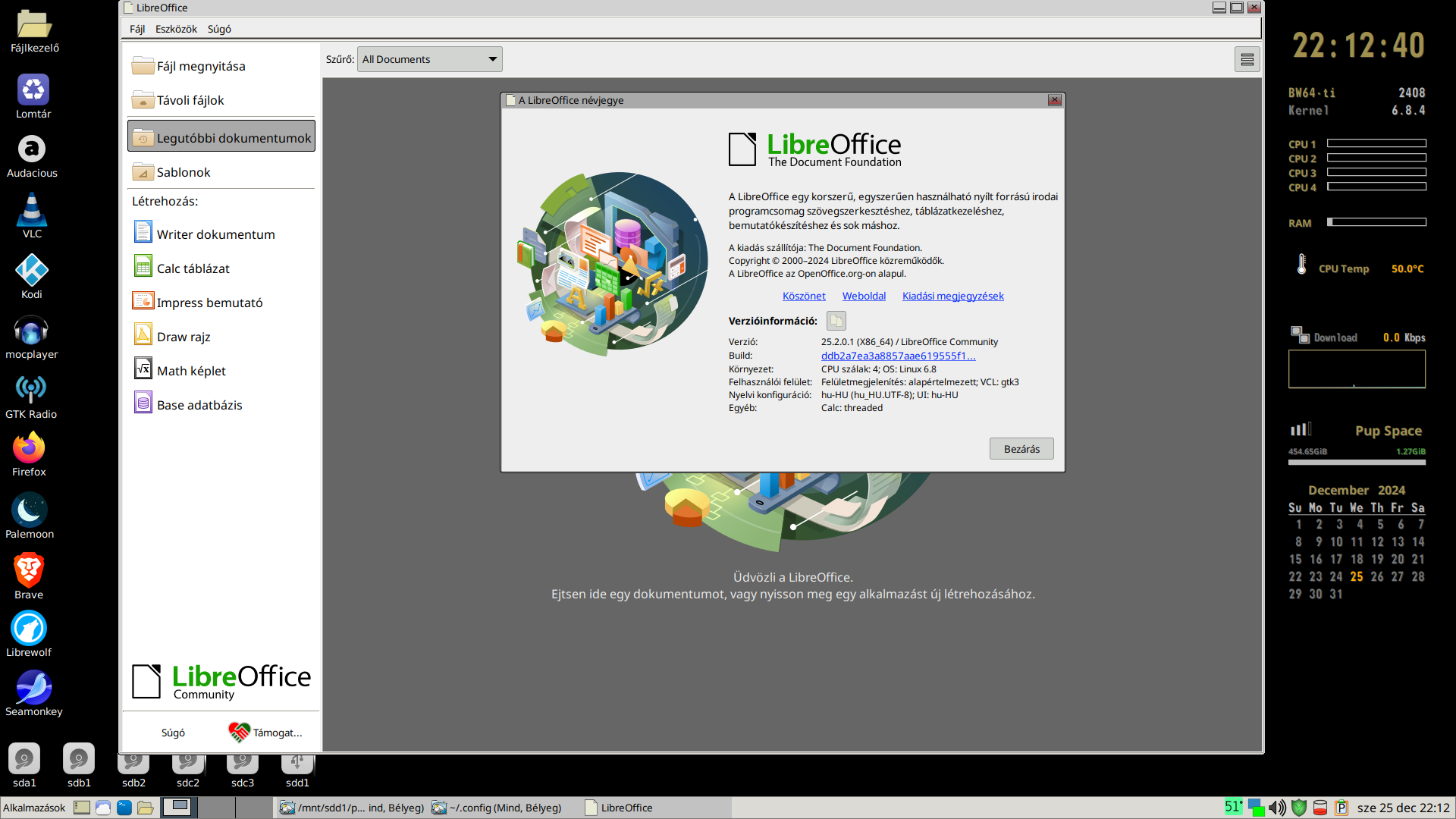Screen dimensions: 1456x819
Task: Click the taskbar date and time clock
Action: pyautogui.click(x=1403, y=808)
